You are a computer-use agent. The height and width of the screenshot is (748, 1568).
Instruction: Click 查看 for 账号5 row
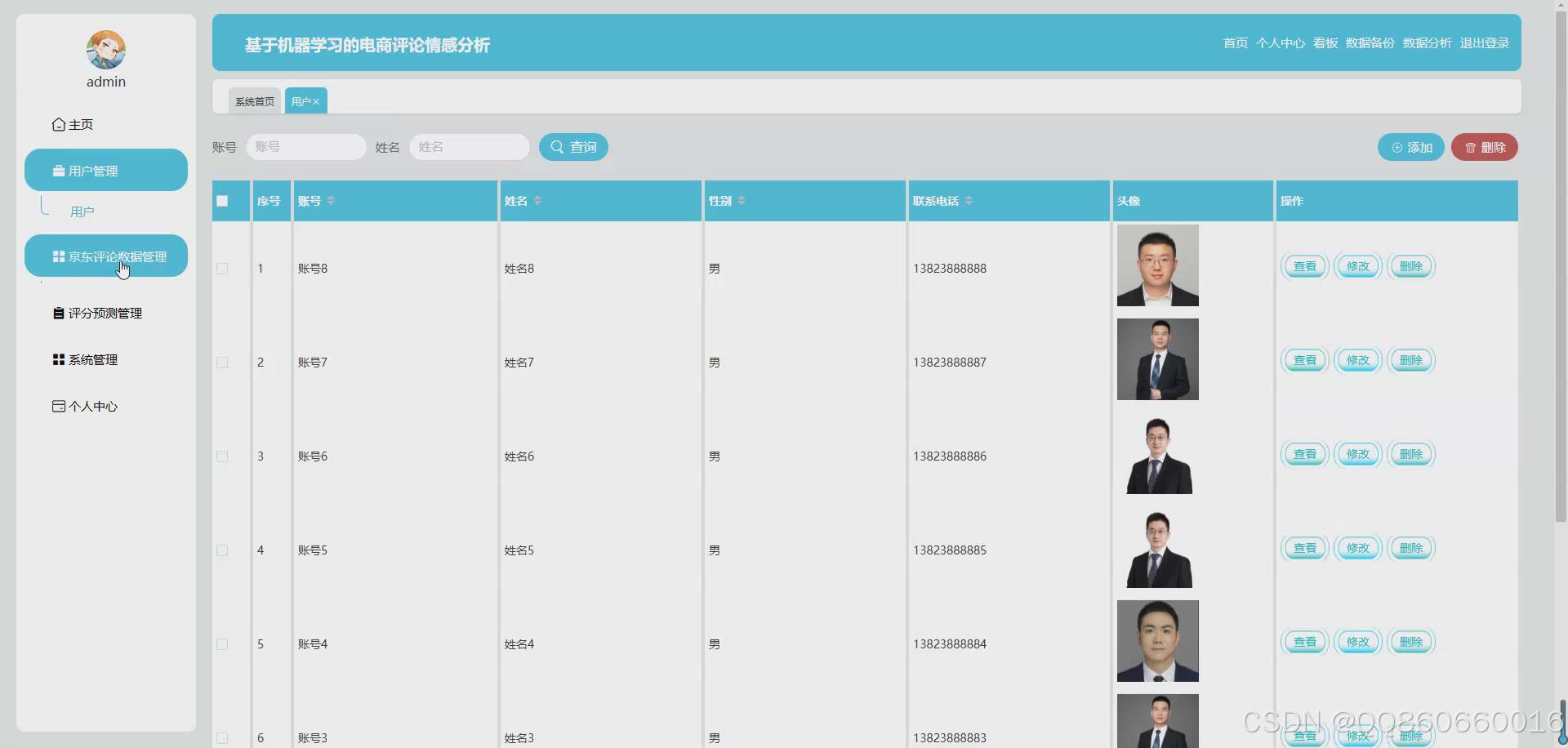tap(1305, 548)
